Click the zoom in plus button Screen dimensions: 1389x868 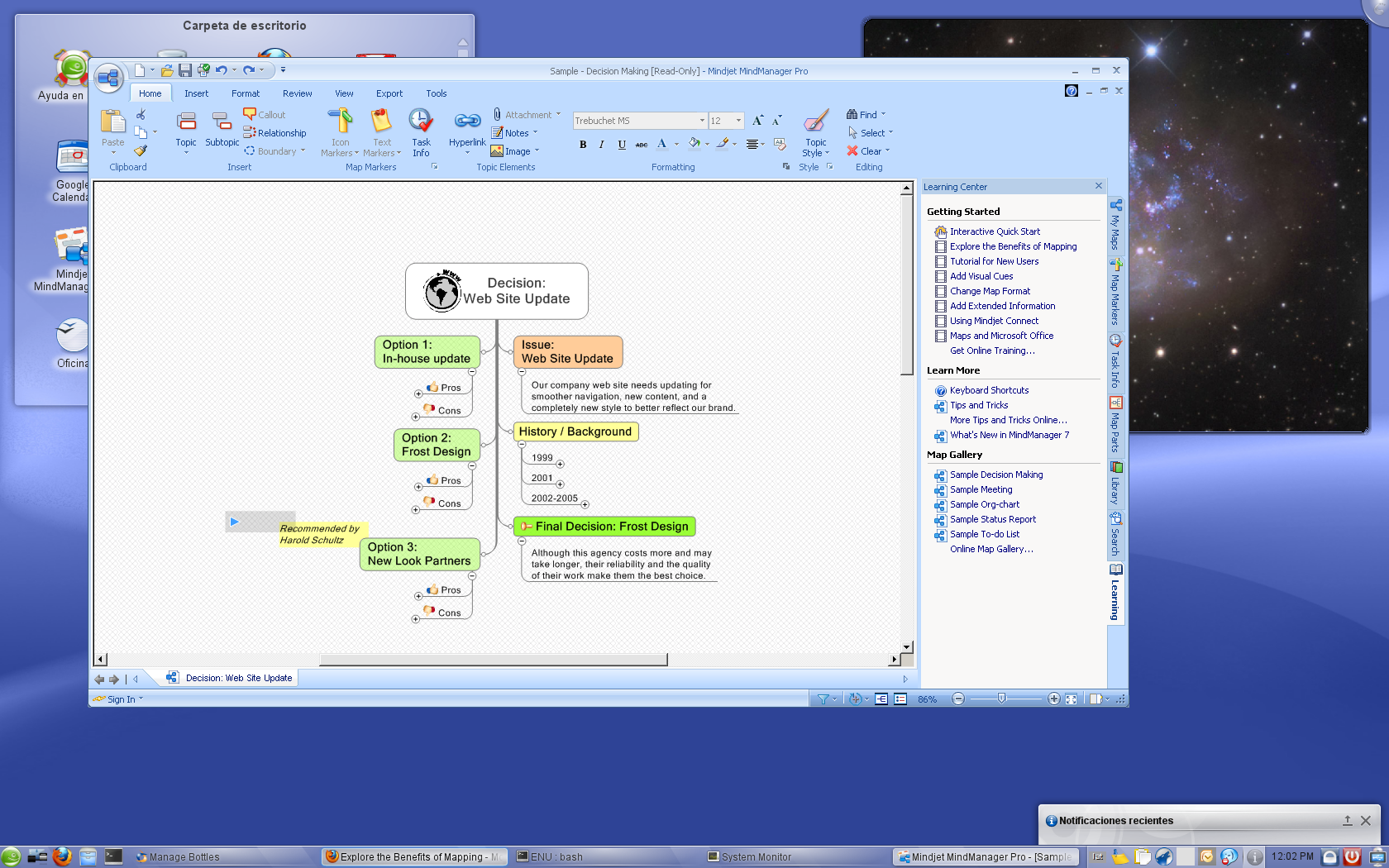1053,699
